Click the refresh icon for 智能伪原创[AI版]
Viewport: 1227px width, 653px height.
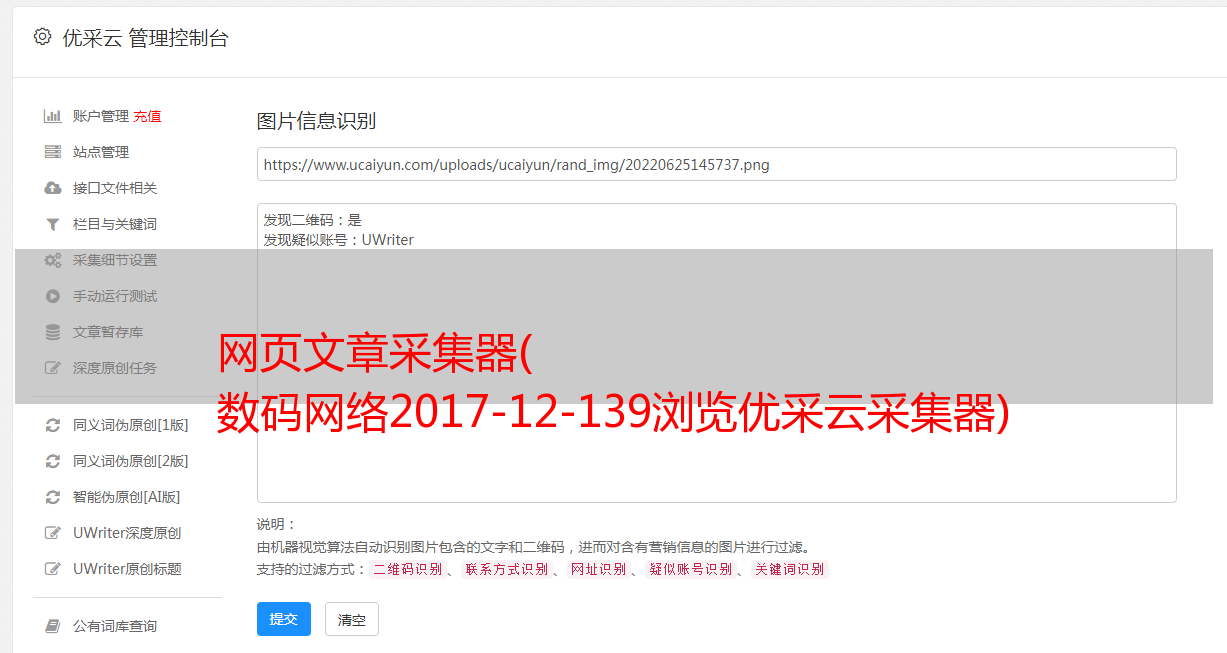(x=53, y=497)
